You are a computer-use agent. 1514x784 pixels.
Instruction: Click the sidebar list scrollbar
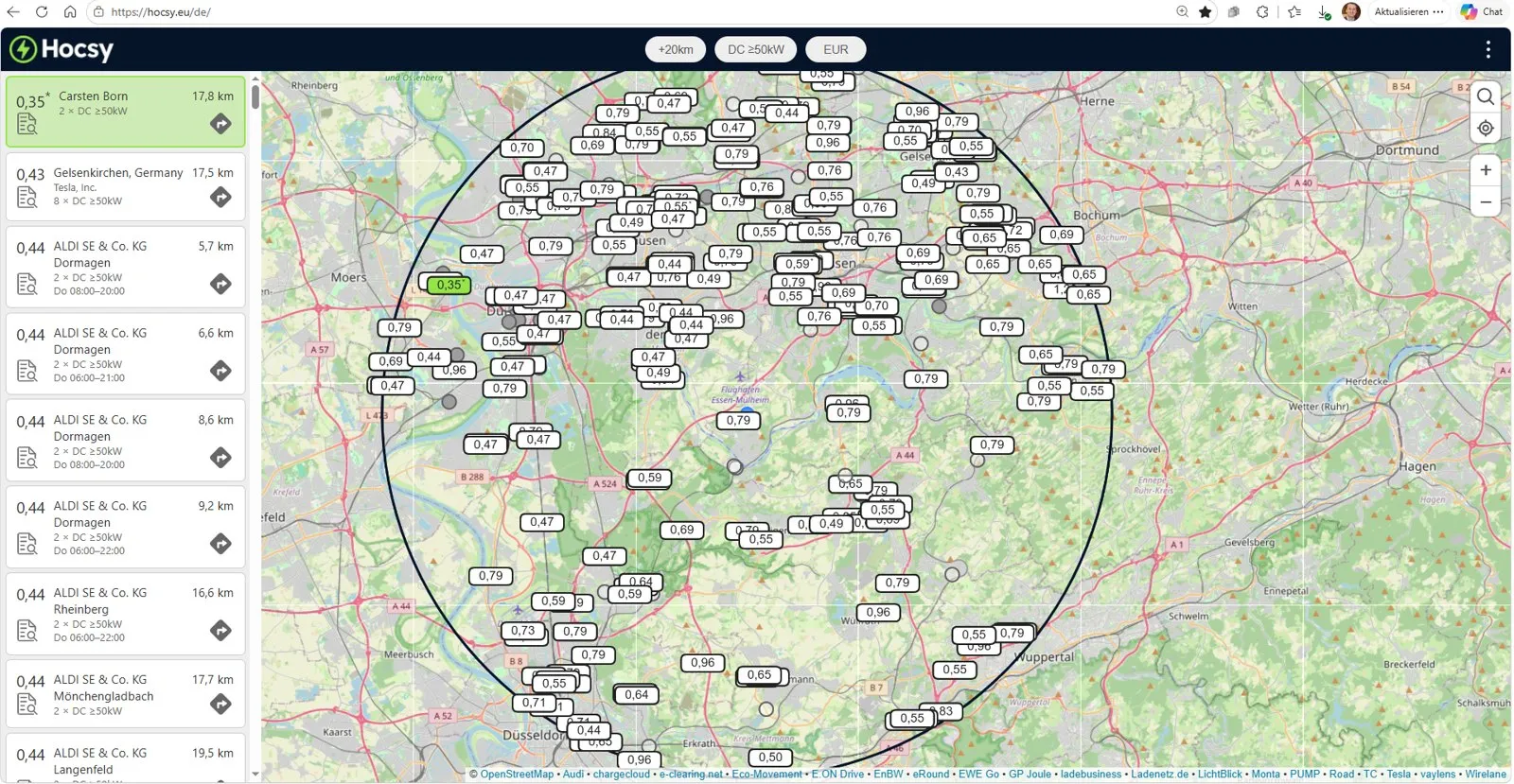(255, 97)
